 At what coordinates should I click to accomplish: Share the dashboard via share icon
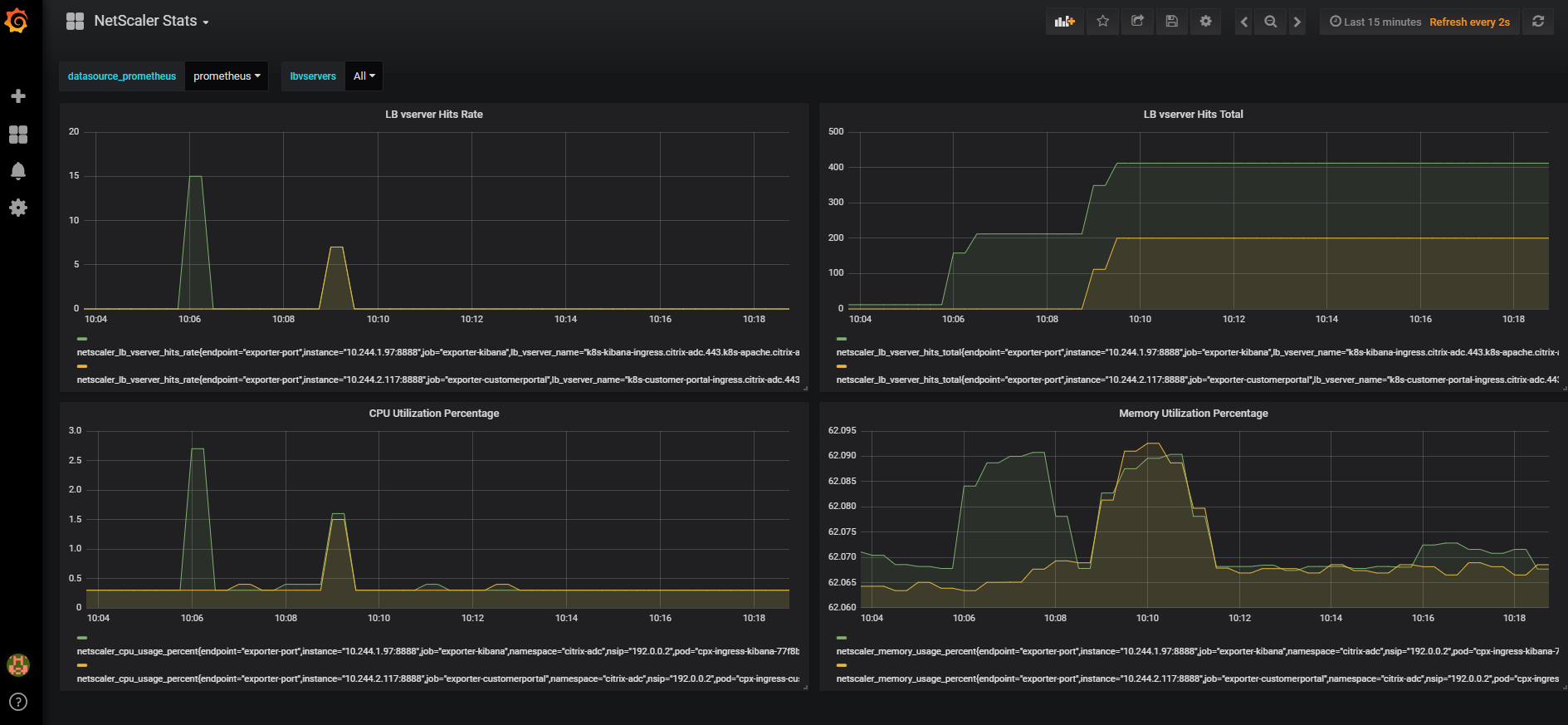click(1137, 22)
